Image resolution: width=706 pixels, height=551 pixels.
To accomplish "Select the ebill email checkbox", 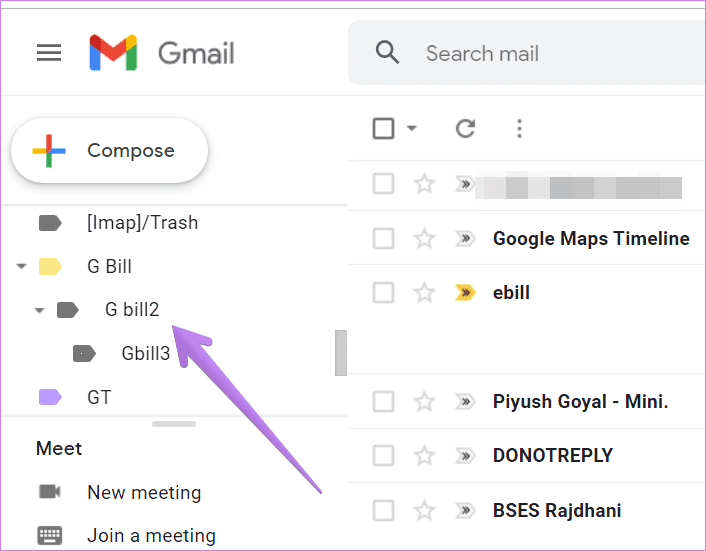I will [383, 293].
